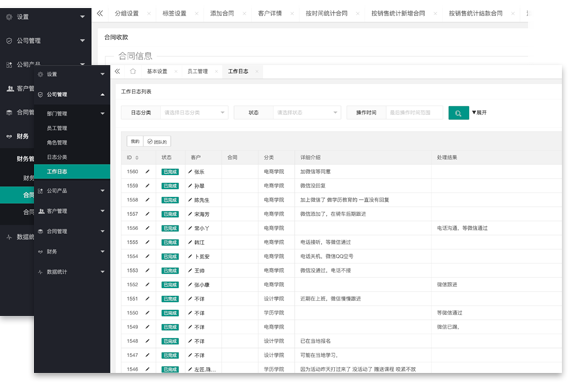Open the 日志分类 dropdown
The image size is (586, 382).
coord(194,113)
